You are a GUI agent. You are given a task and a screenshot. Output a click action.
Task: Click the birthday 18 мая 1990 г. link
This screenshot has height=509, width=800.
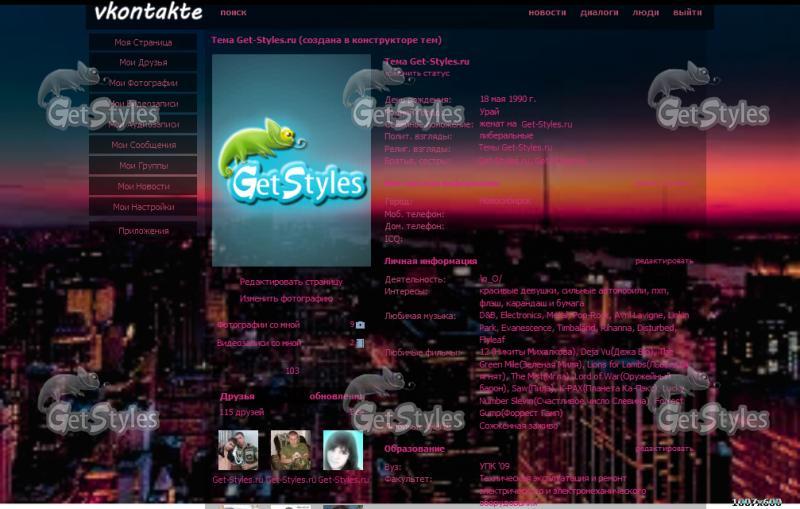[x=508, y=99]
